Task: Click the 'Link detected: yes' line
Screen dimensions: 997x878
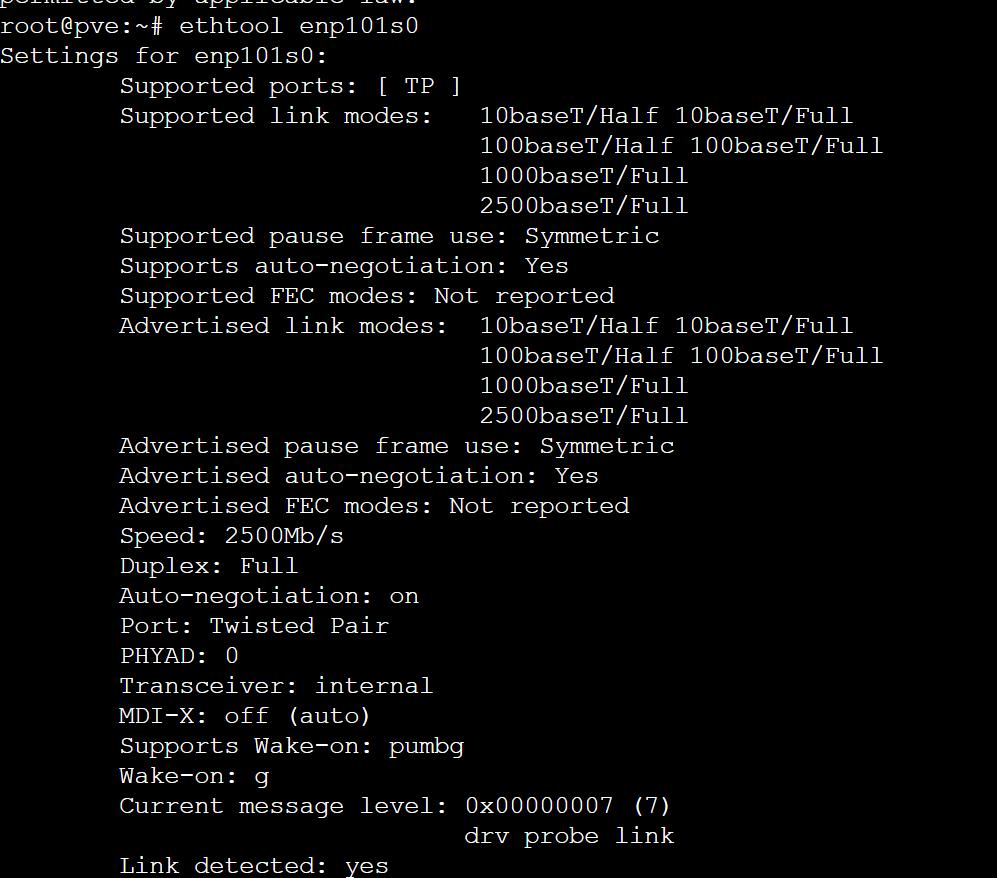Action: [253, 866]
